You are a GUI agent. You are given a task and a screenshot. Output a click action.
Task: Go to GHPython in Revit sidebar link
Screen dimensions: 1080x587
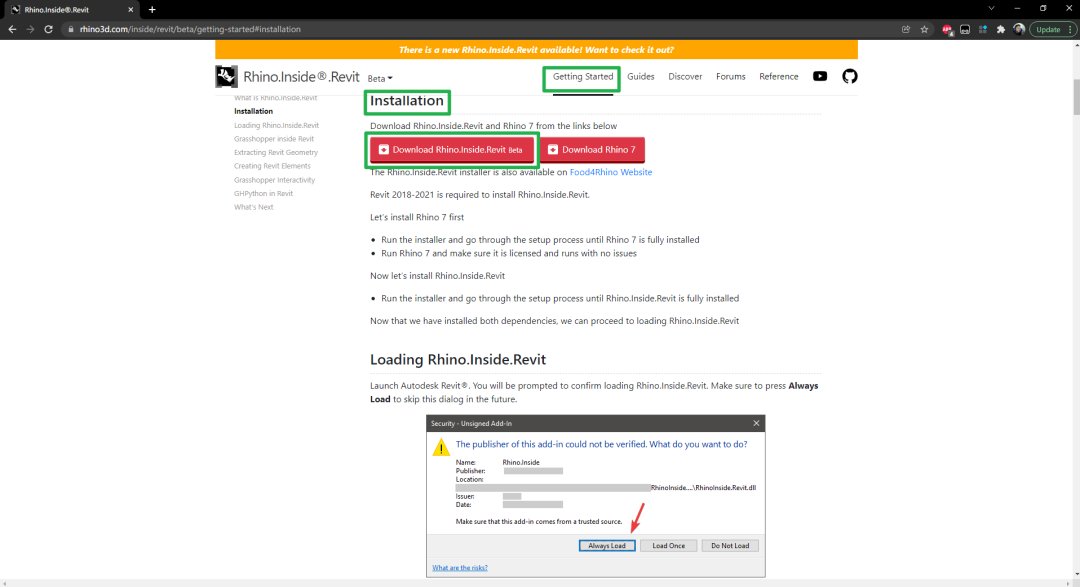coord(263,194)
